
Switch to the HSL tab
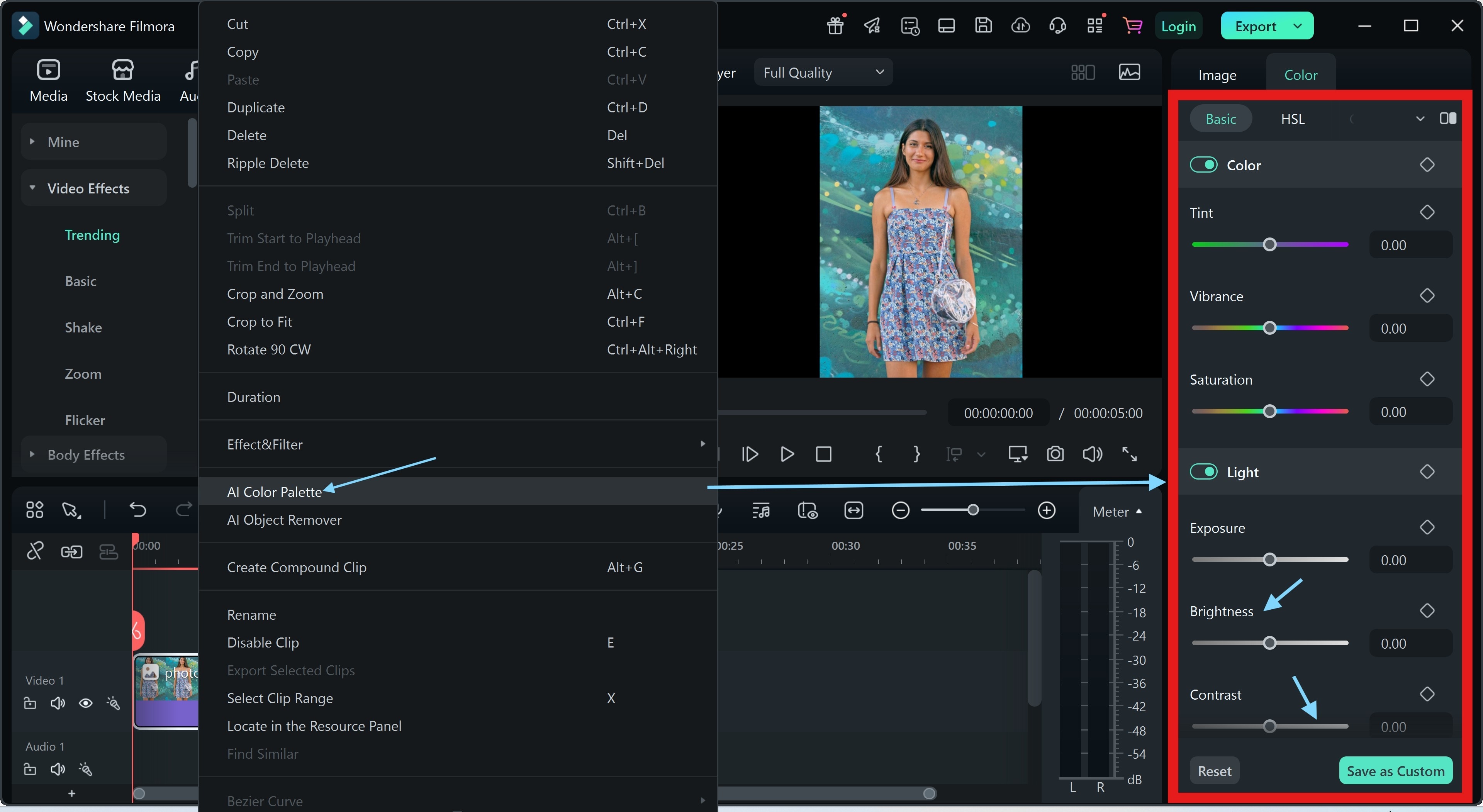[x=1293, y=119]
